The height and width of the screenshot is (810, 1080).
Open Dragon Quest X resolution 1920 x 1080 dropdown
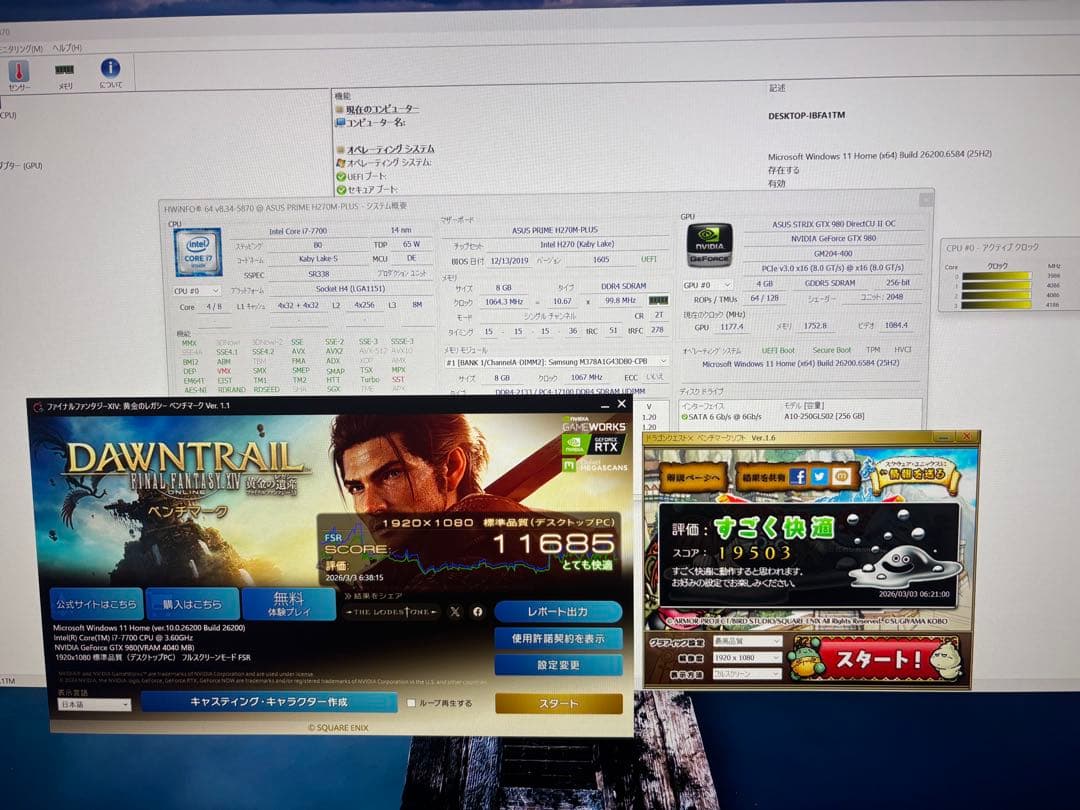click(x=747, y=658)
